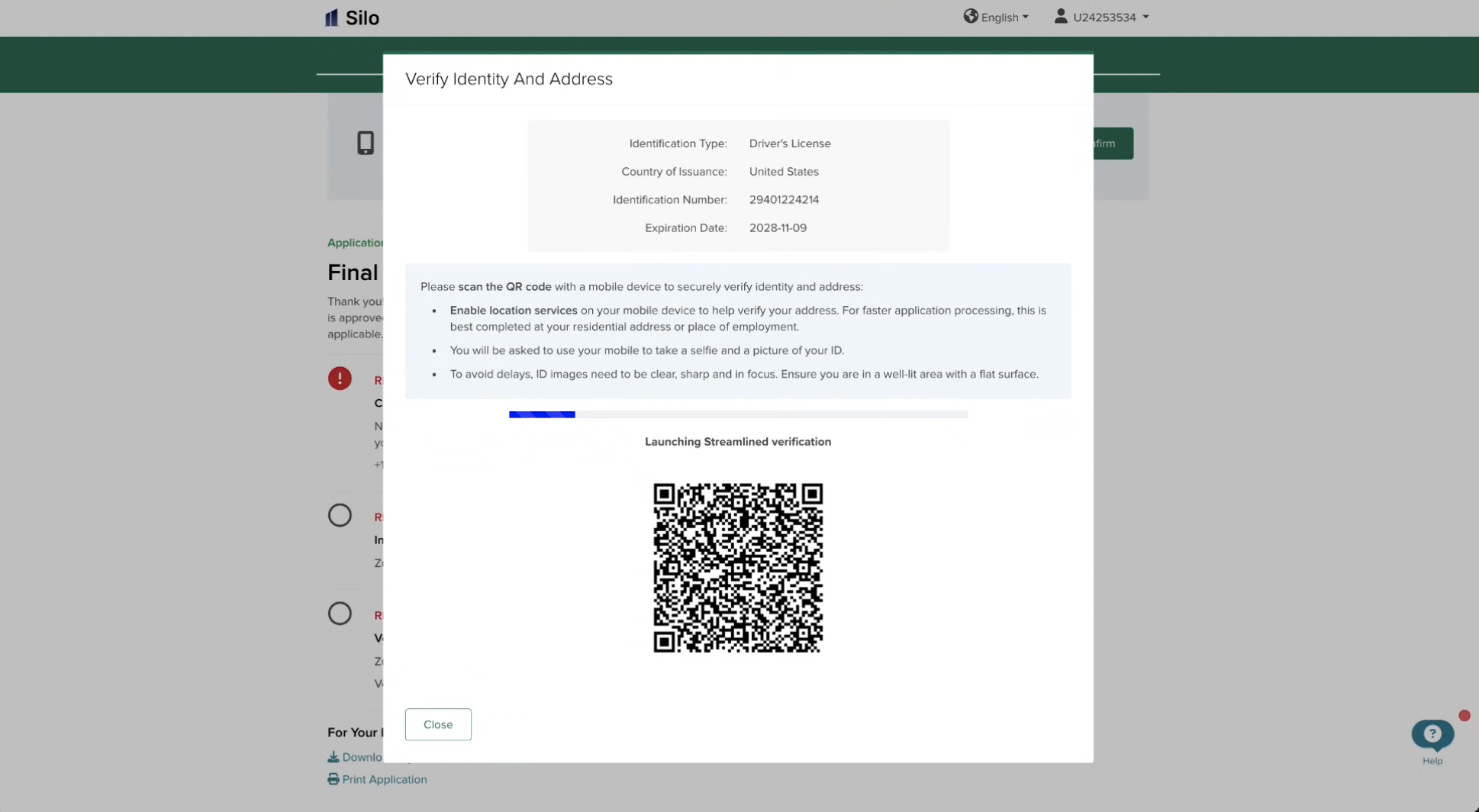Image resolution: width=1479 pixels, height=812 pixels.
Task: Open the Help chat bubble
Action: (1432, 735)
